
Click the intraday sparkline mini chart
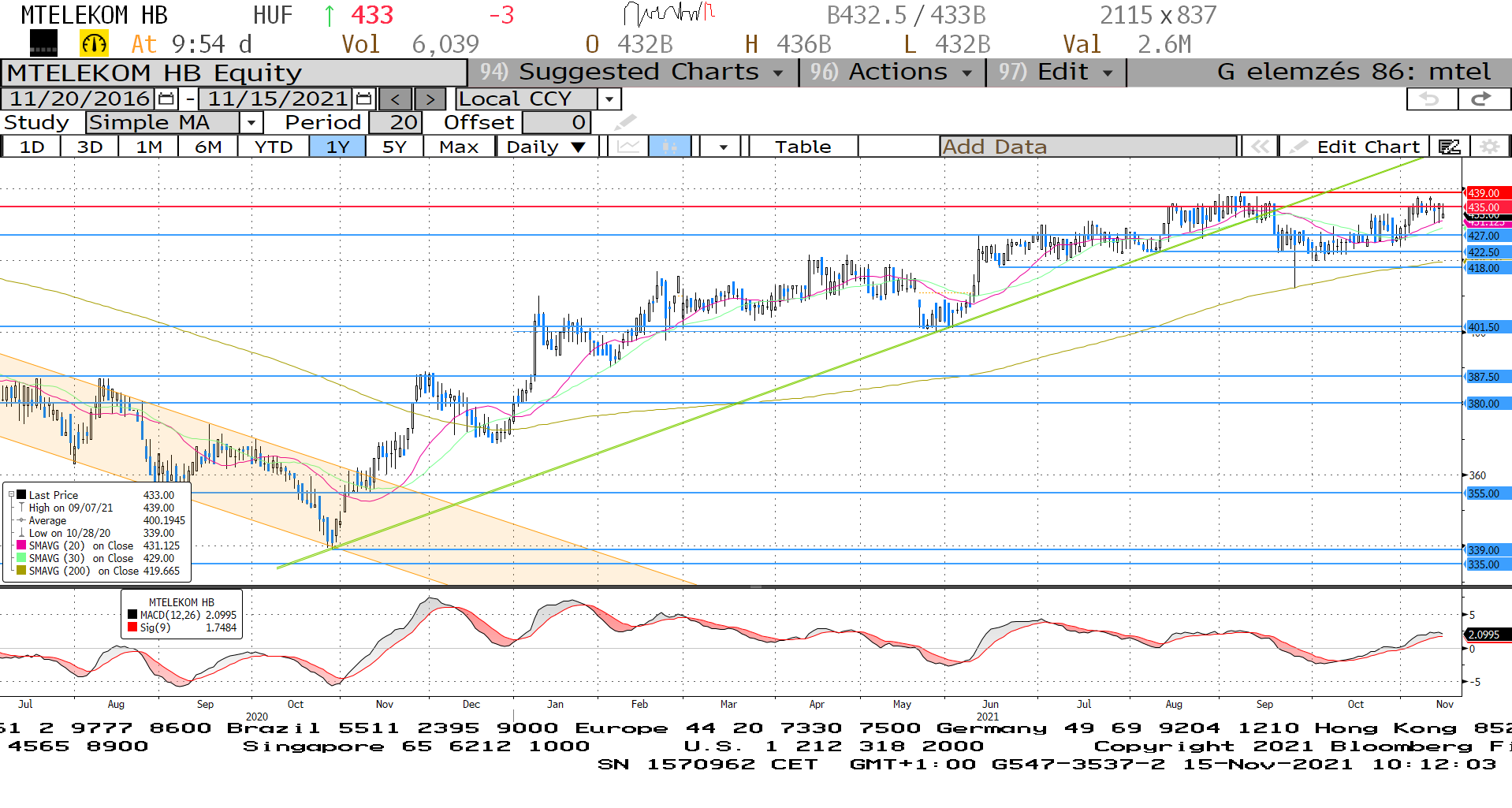click(x=668, y=14)
